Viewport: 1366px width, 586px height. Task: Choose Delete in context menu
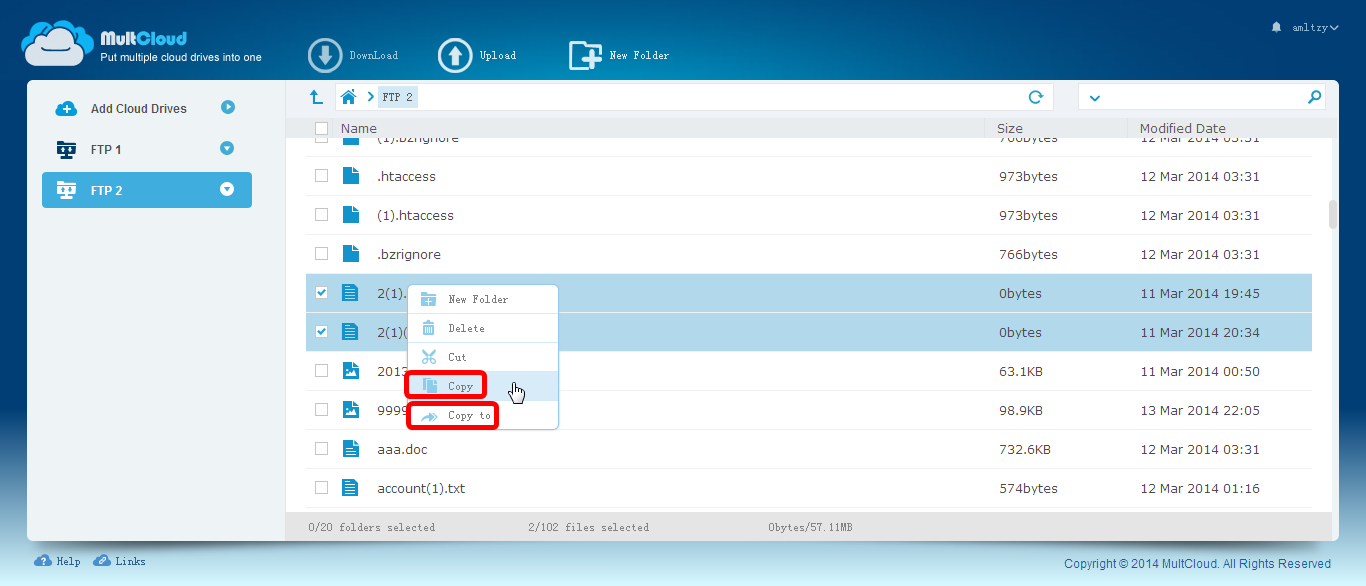coord(483,328)
